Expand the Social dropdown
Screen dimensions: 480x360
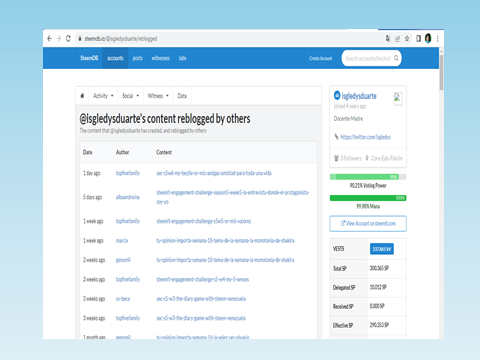click(x=130, y=96)
